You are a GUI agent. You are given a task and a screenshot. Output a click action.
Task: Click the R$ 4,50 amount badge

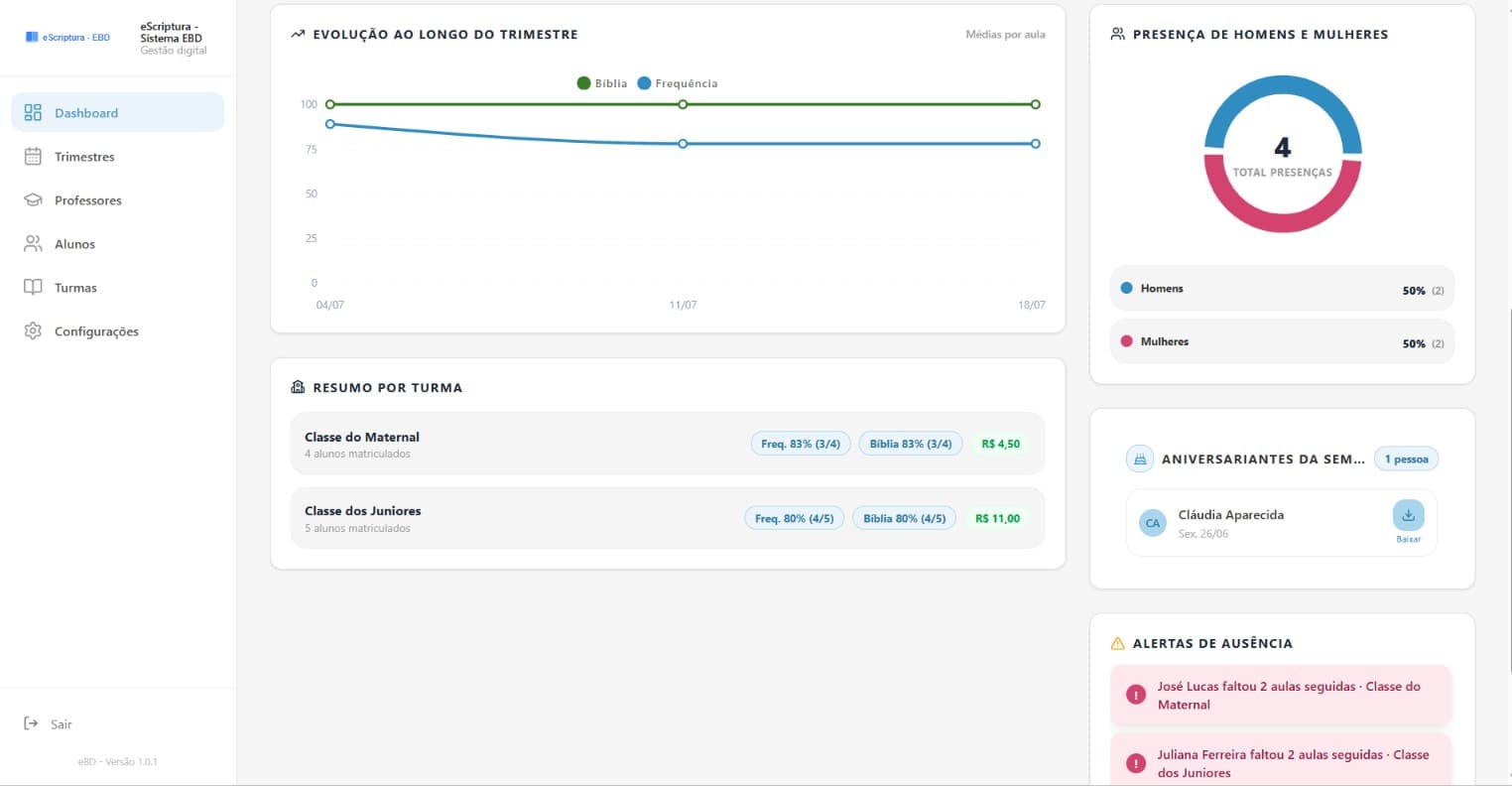pyautogui.click(x=1000, y=444)
